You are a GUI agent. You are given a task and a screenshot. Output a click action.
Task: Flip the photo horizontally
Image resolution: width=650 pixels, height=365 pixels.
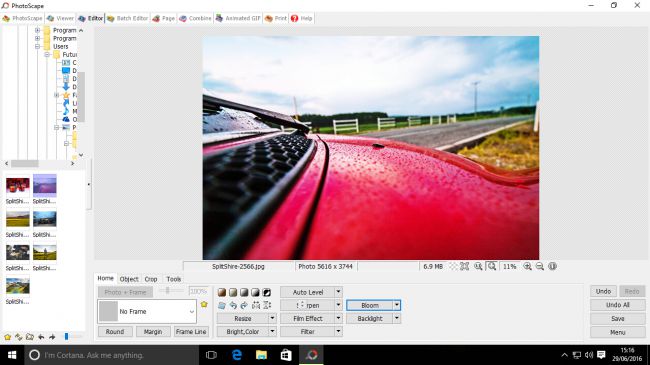coord(256,305)
